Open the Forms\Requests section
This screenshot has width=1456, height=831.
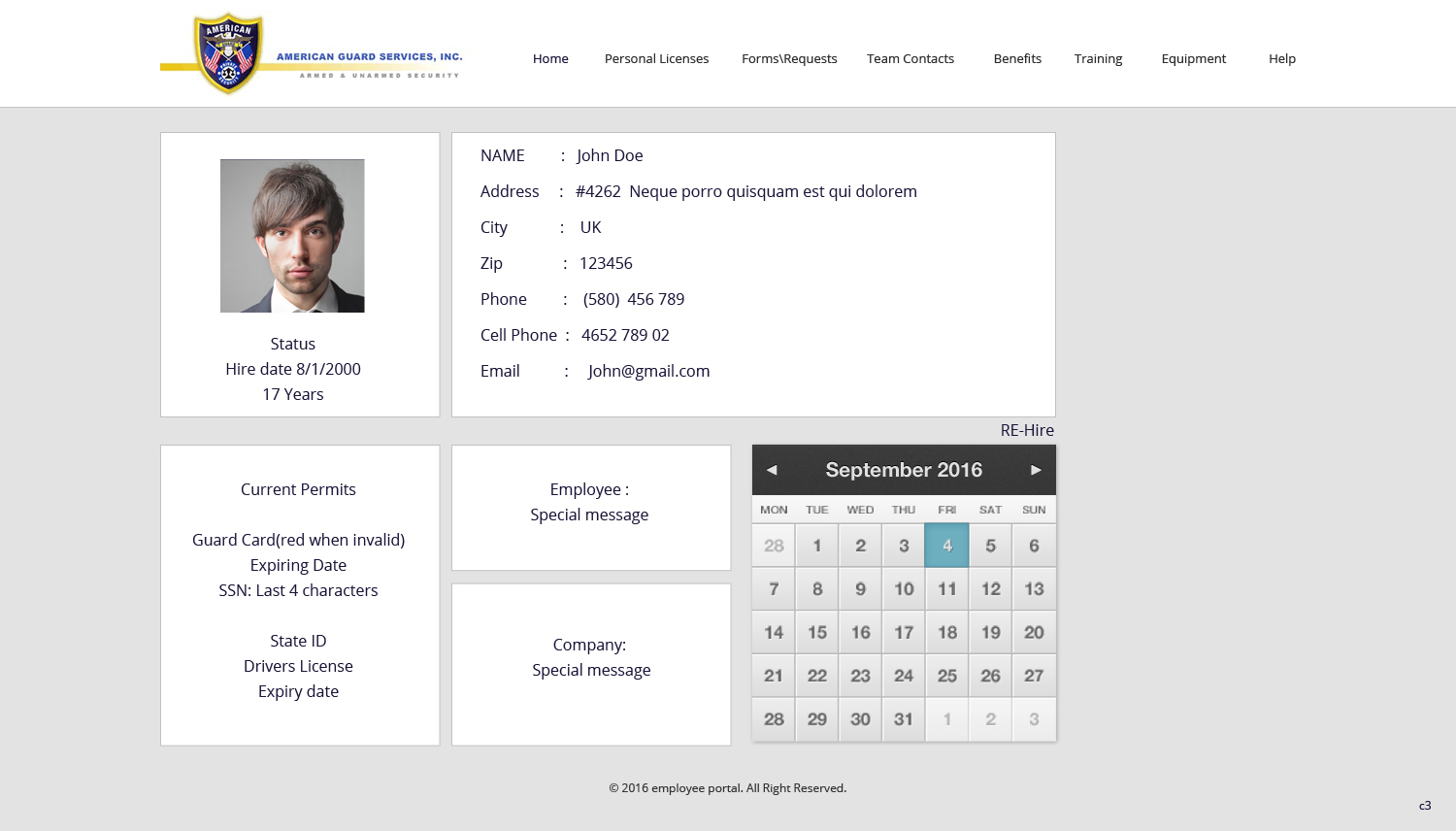click(789, 58)
